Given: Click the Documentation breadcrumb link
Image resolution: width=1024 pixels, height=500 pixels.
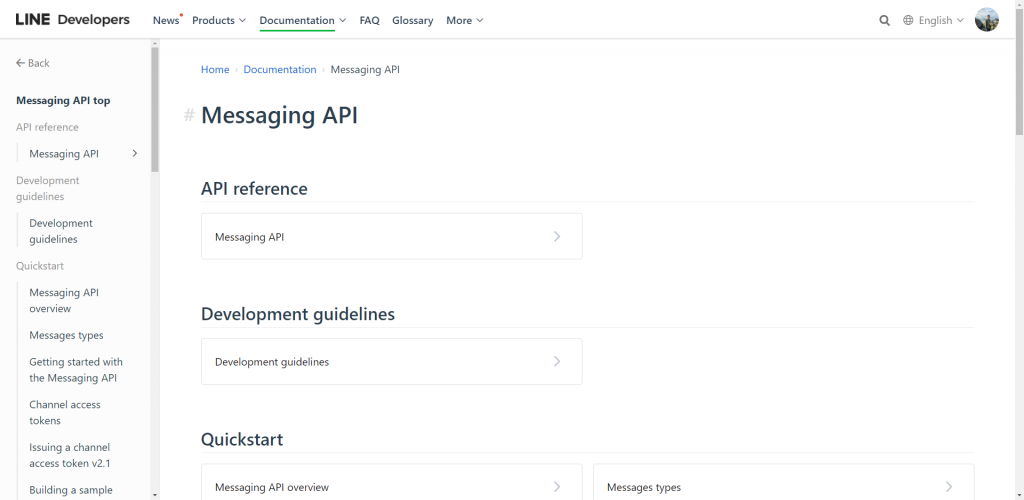Looking at the screenshot, I should [280, 70].
